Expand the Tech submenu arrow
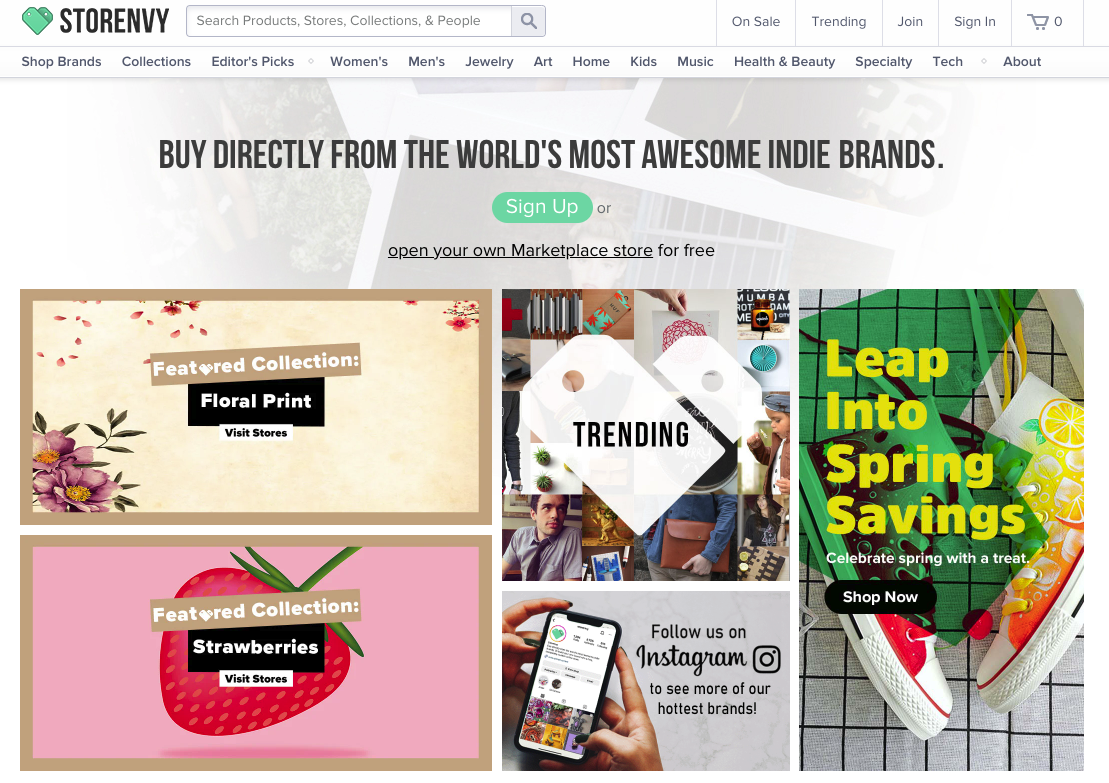This screenshot has height=783, width=1109. [982, 61]
